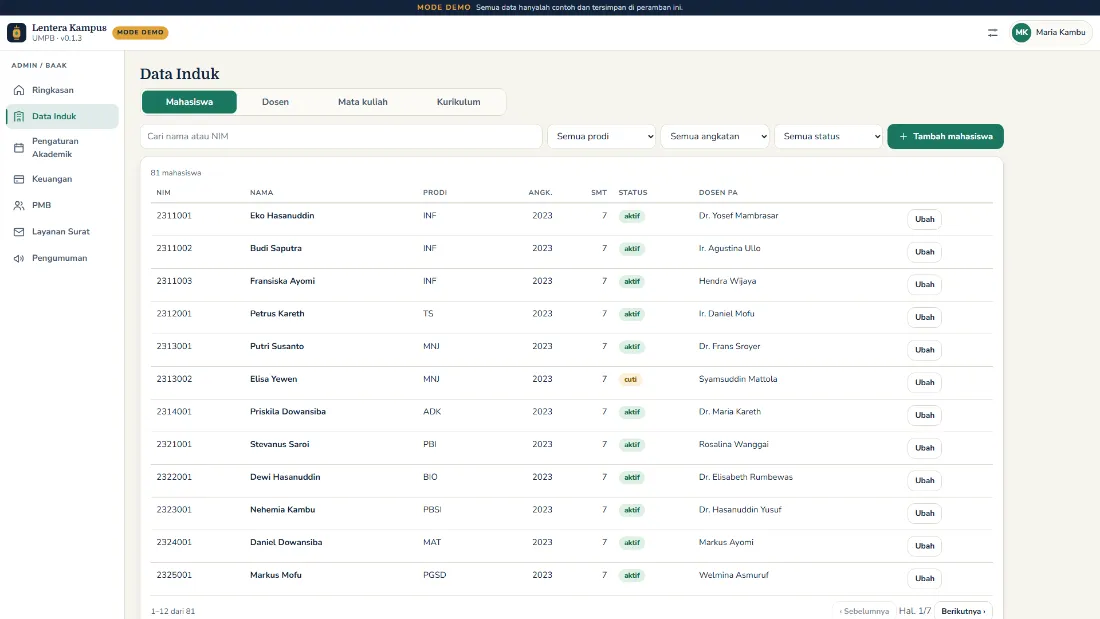Click the aktif badge of Eko Hasanuddin
This screenshot has height=619, width=1100.
(x=632, y=216)
